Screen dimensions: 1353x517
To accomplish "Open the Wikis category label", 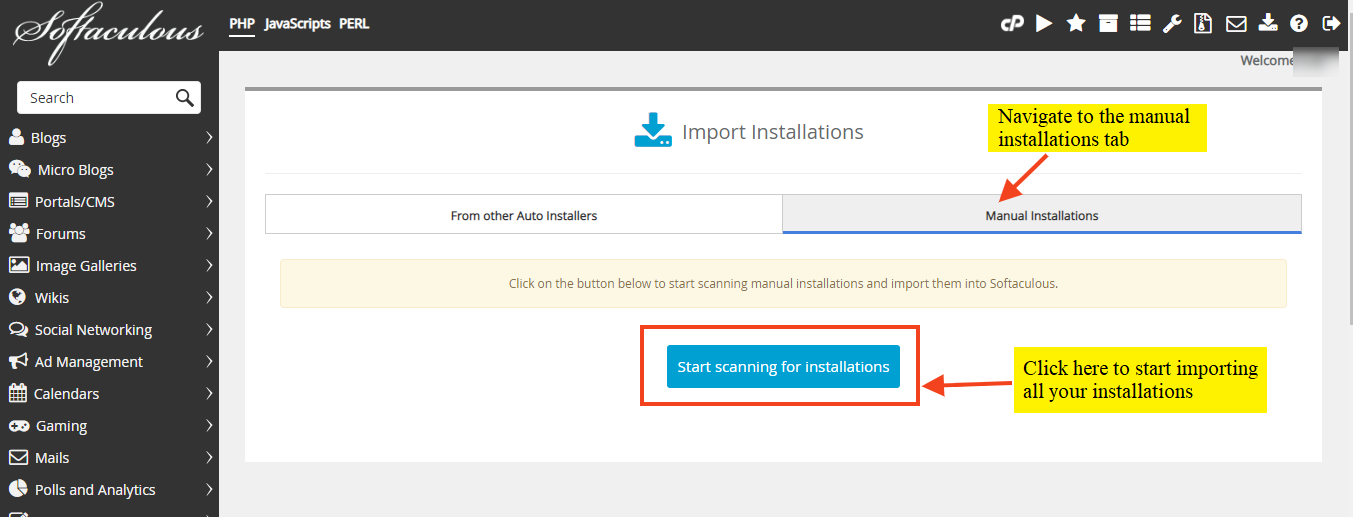I will pos(50,298).
